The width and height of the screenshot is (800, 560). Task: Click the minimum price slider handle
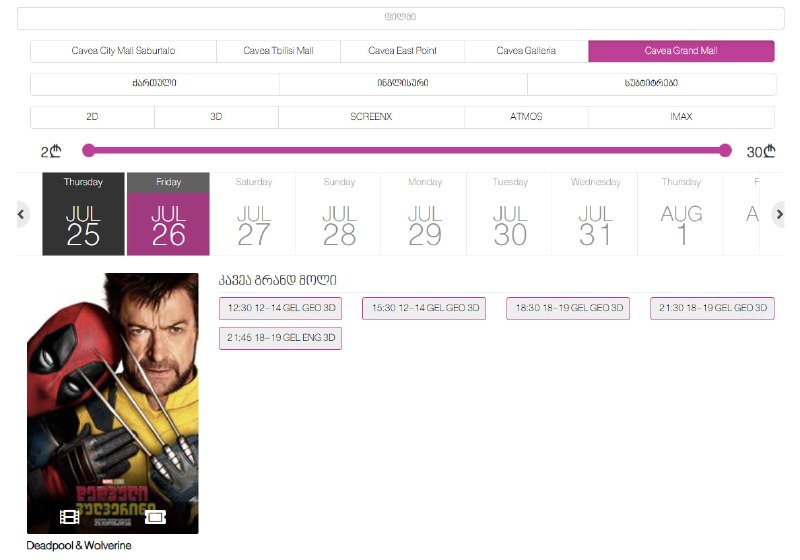coord(88,150)
